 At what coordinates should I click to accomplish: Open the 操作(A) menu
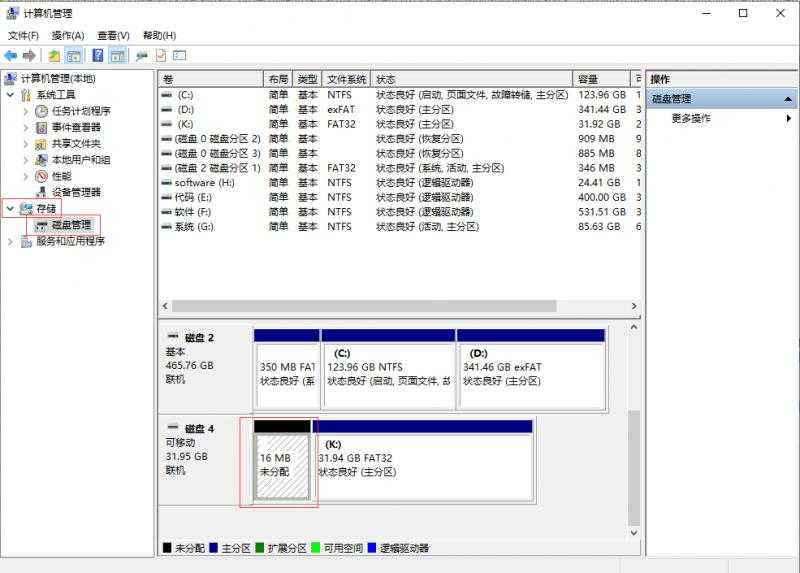(x=68, y=35)
